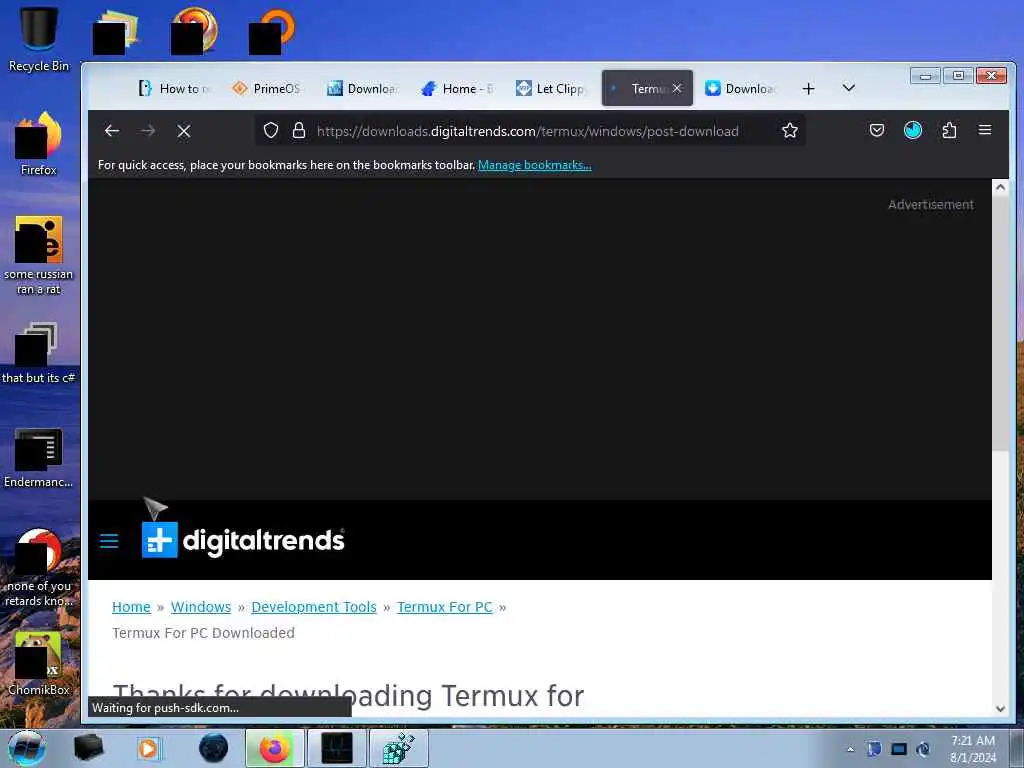This screenshot has height=768, width=1024.
Task: Follow the Development Tools breadcrumb link
Action: pos(313,607)
